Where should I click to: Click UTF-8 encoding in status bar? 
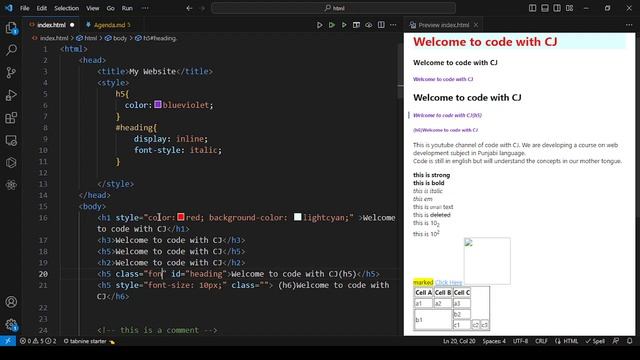pos(520,341)
